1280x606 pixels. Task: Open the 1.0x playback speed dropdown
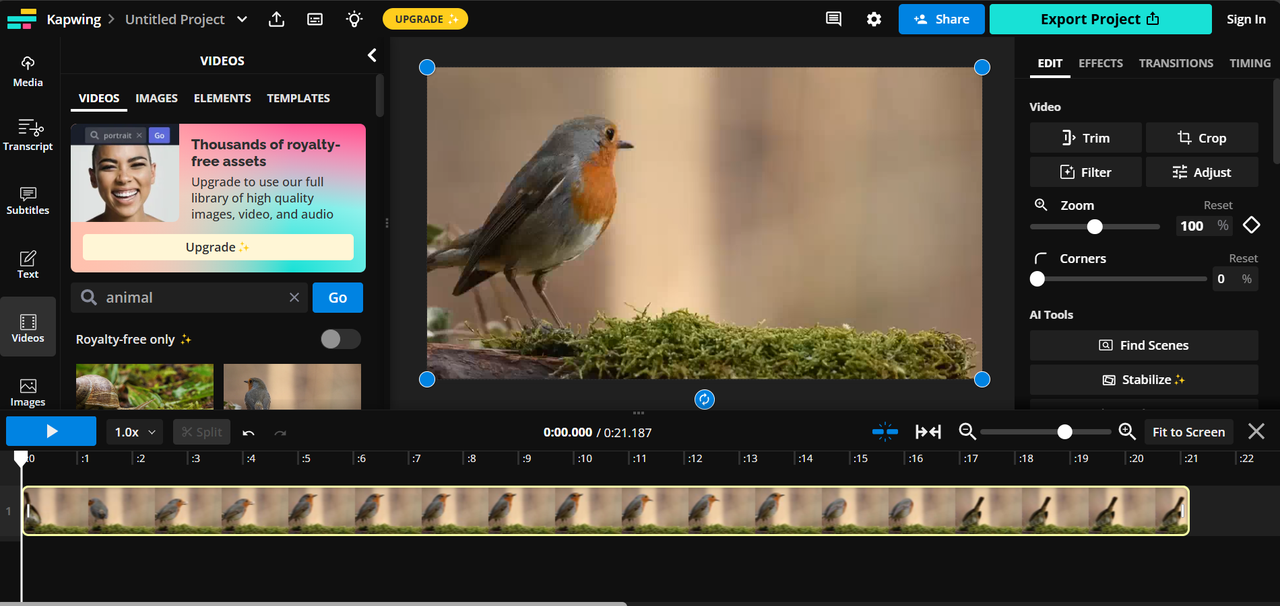point(136,432)
